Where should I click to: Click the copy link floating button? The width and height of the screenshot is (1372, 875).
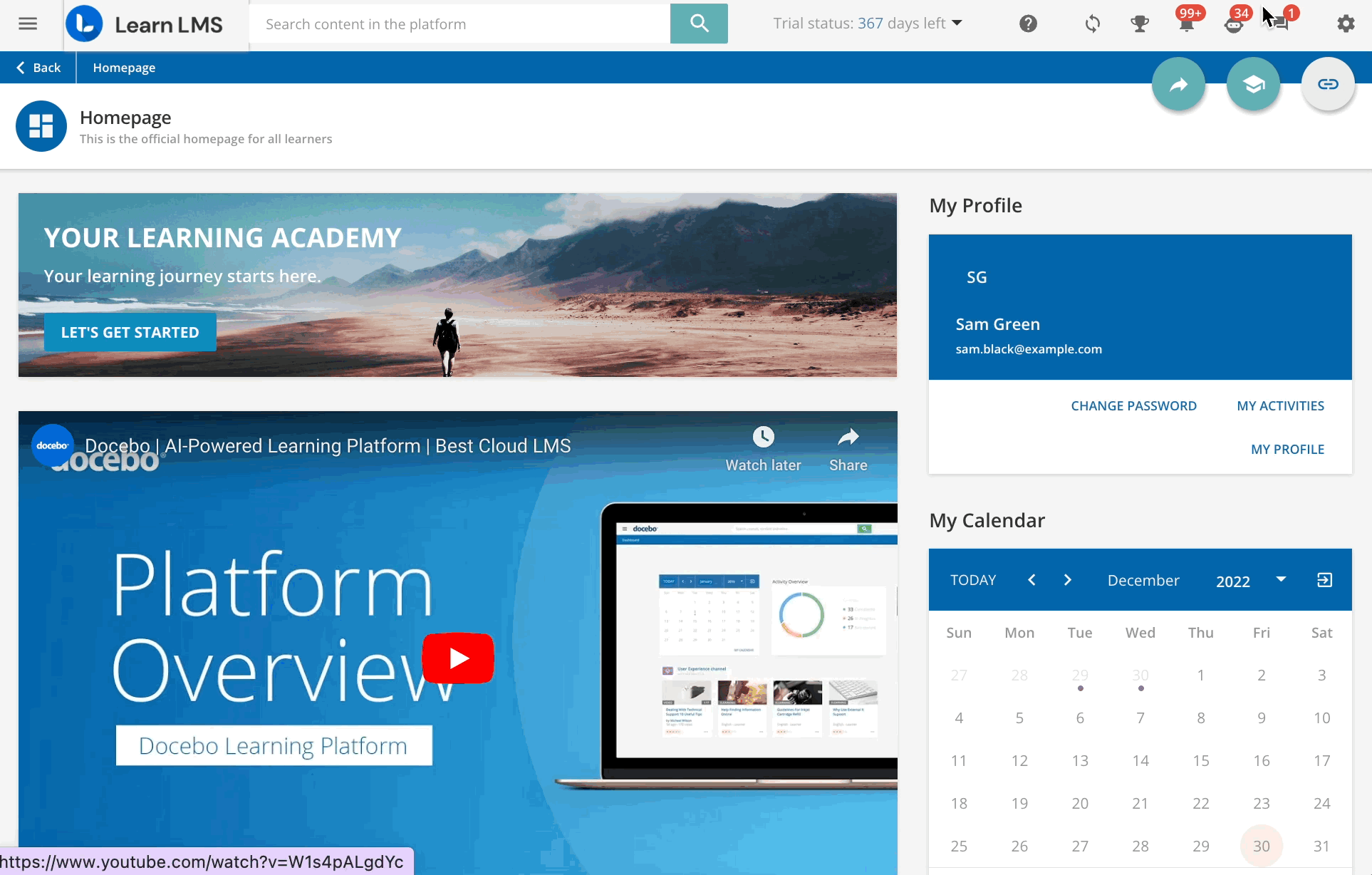[1328, 84]
